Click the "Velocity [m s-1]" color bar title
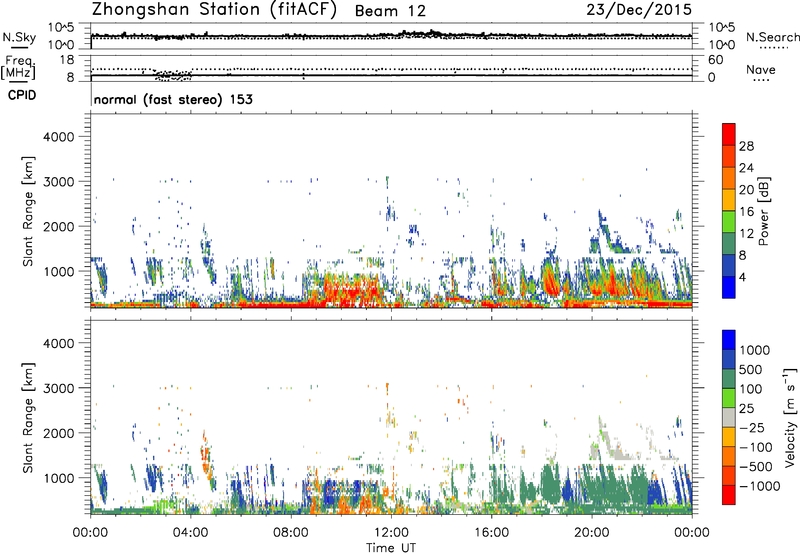Viewport: 800px width, 554px height. (x=790, y=418)
